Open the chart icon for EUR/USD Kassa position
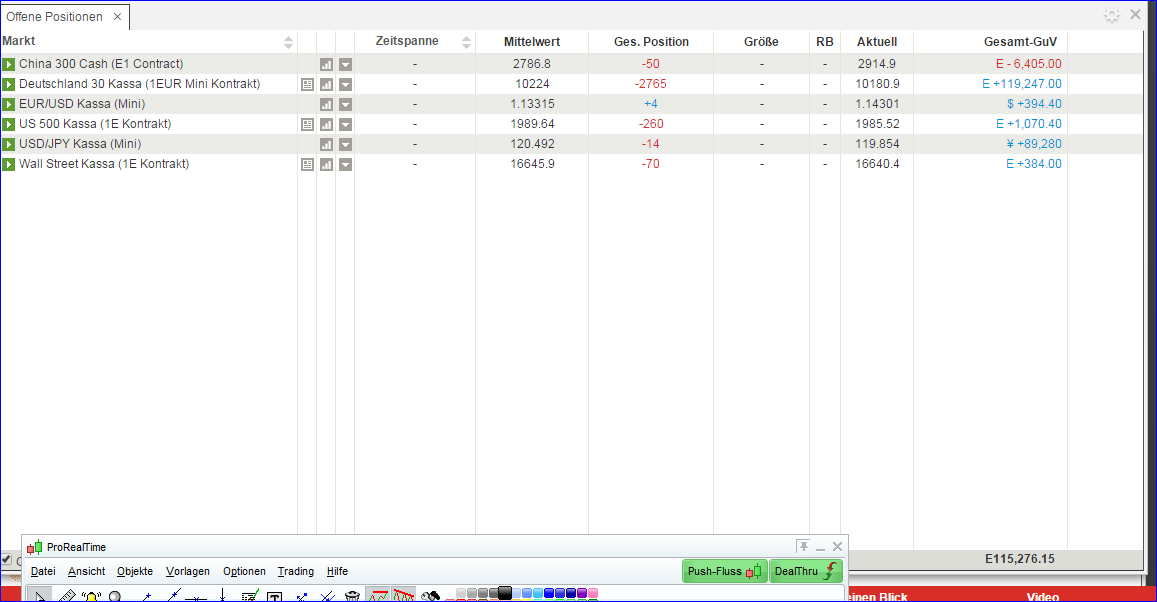The height and width of the screenshot is (602, 1157). pyautogui.click(x=326, y=104)
